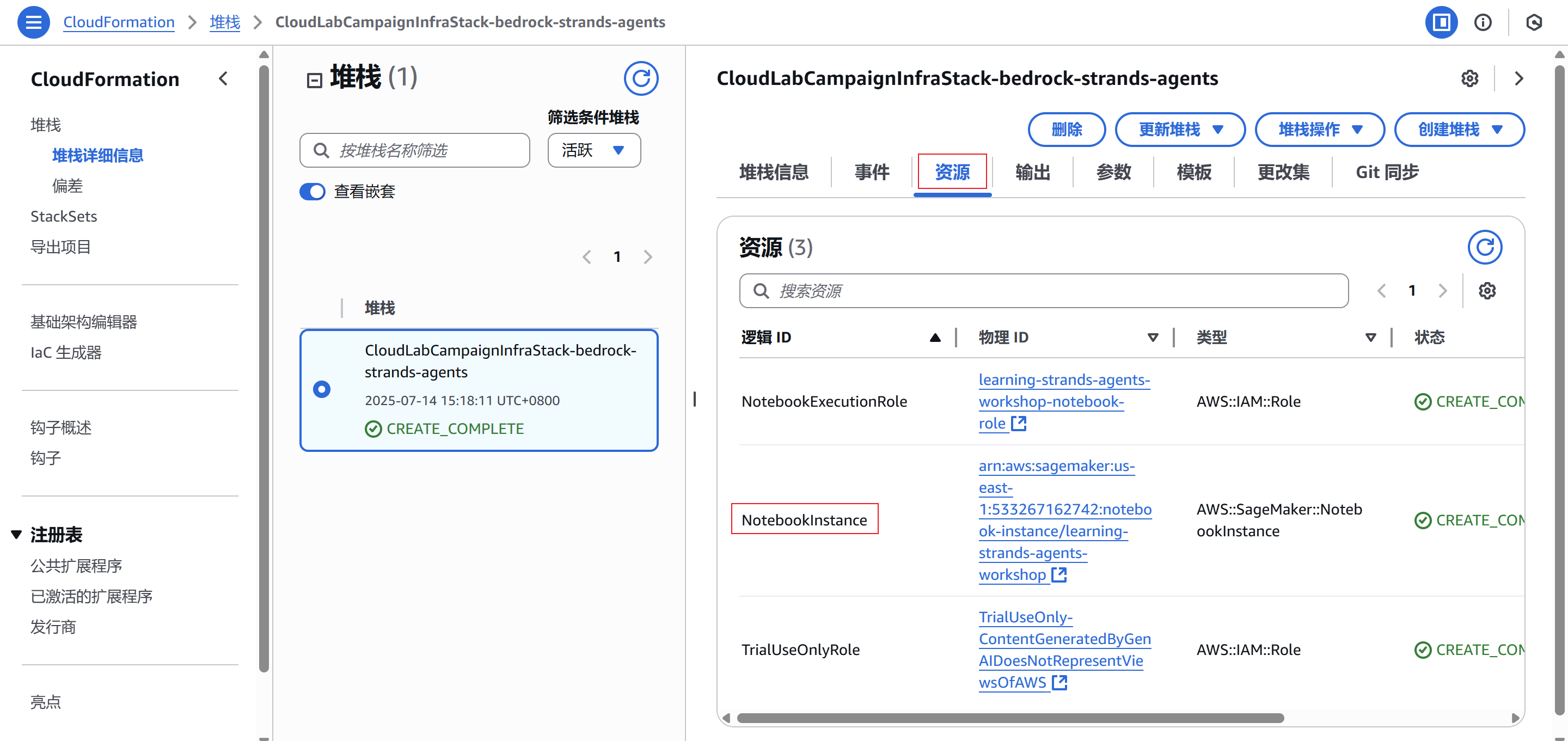Image resolution: width=1568 pixels, height=741 pixels.
Task: Select the CloudLabCampaignInfraStack radio button
Action: tap(322, 389)
